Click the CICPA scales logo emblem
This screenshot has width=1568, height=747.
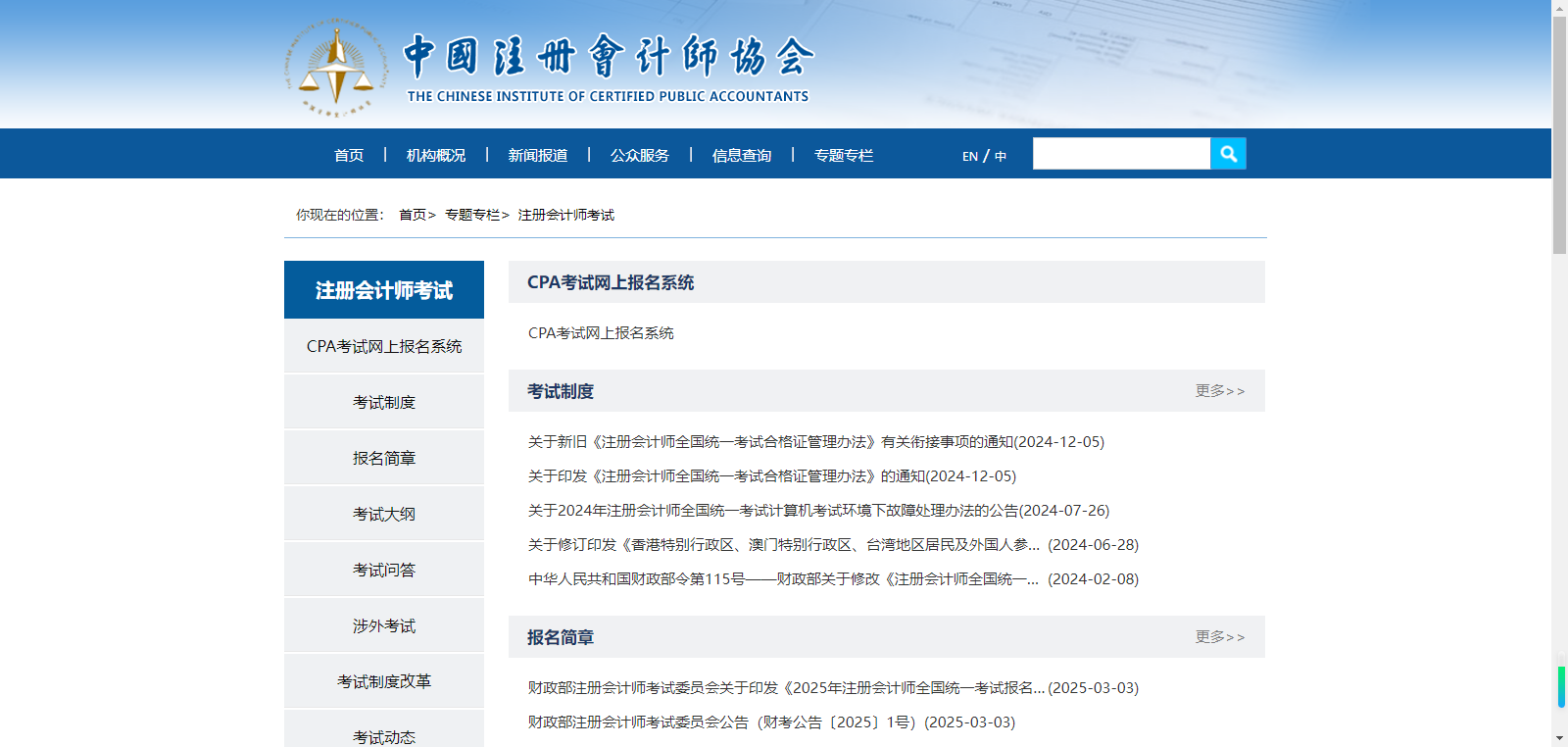tap(336, 68)
